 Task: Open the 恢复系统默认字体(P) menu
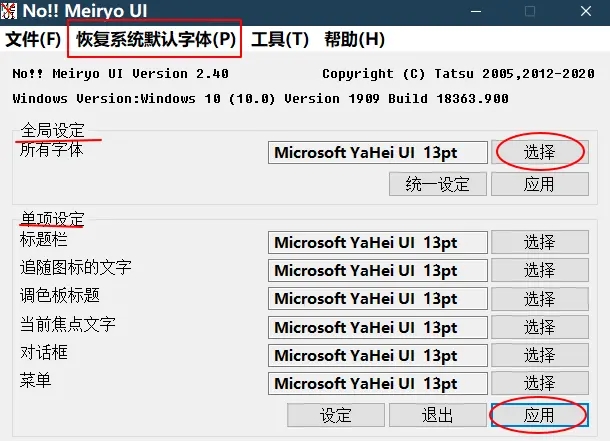[x=156, y=39]
